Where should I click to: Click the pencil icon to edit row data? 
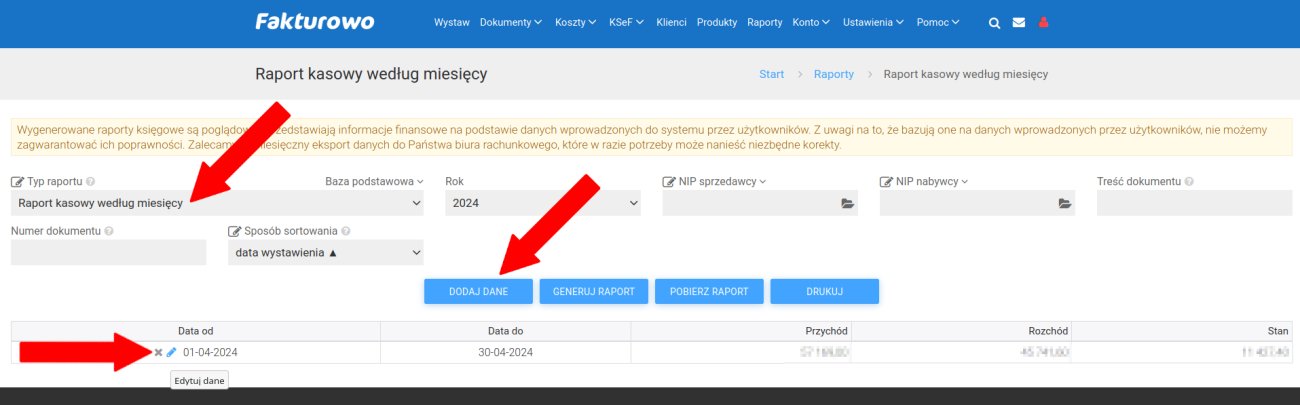pyautogui.click(x=171, y=352)
